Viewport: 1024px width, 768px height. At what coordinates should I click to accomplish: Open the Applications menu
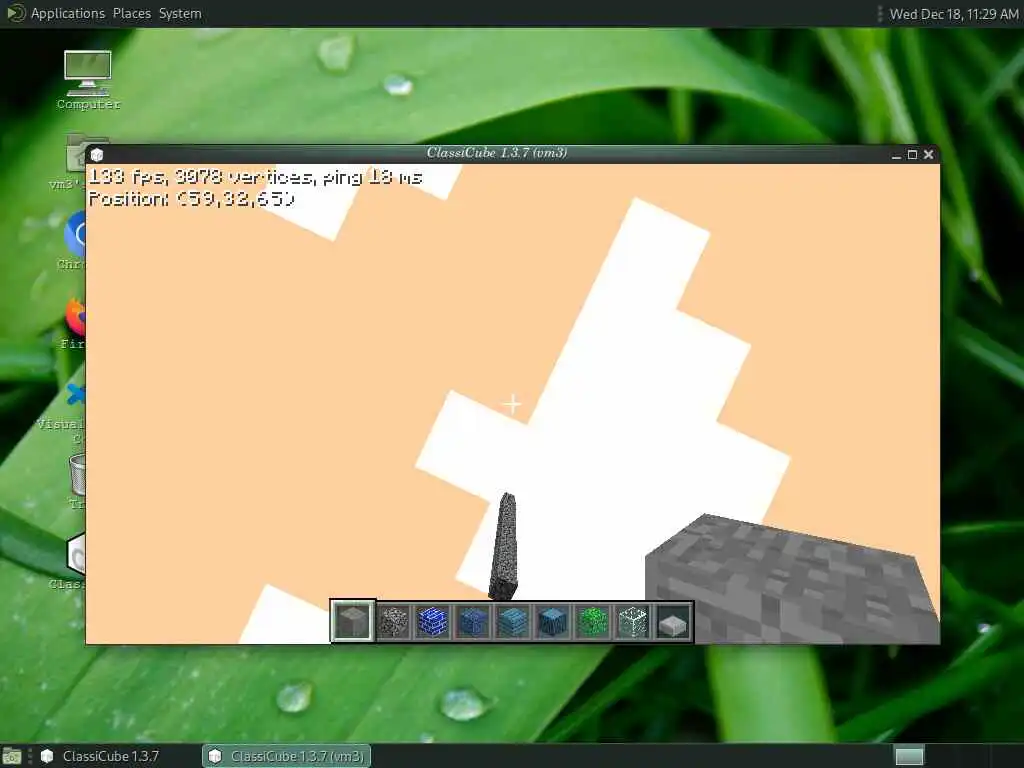pyautogui.click(x=68, y=13)
